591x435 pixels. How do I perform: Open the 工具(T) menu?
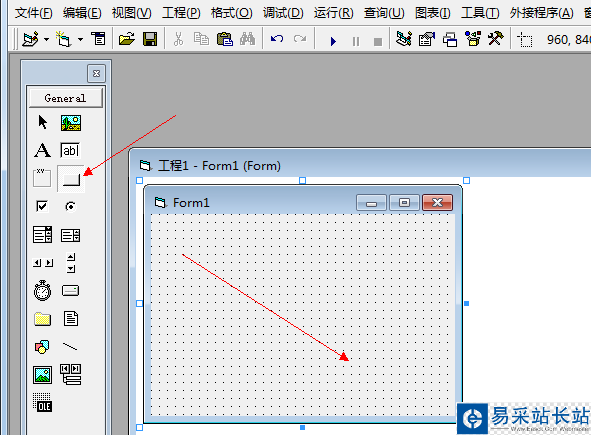[x=480, y=13]
